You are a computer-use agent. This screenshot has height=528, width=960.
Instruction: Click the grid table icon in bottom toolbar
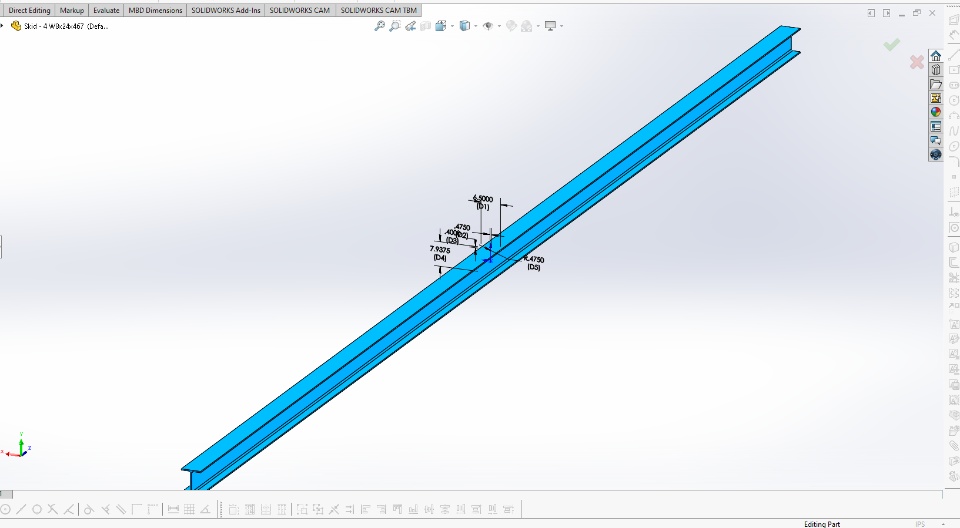pyautogui.click(x=189, y=509)
